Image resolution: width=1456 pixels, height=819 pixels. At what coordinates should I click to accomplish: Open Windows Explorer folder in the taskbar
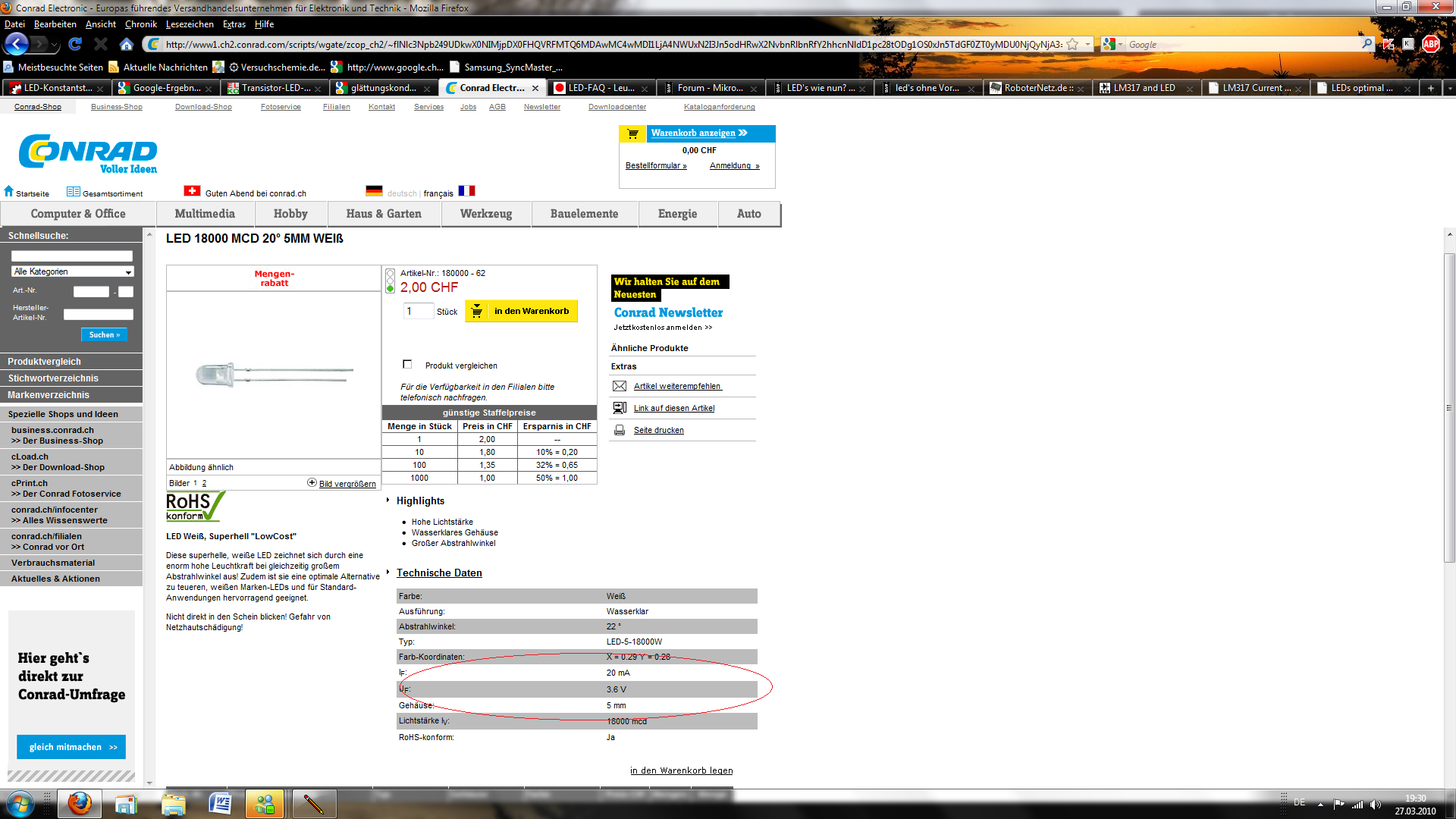(x=173, y=804)
